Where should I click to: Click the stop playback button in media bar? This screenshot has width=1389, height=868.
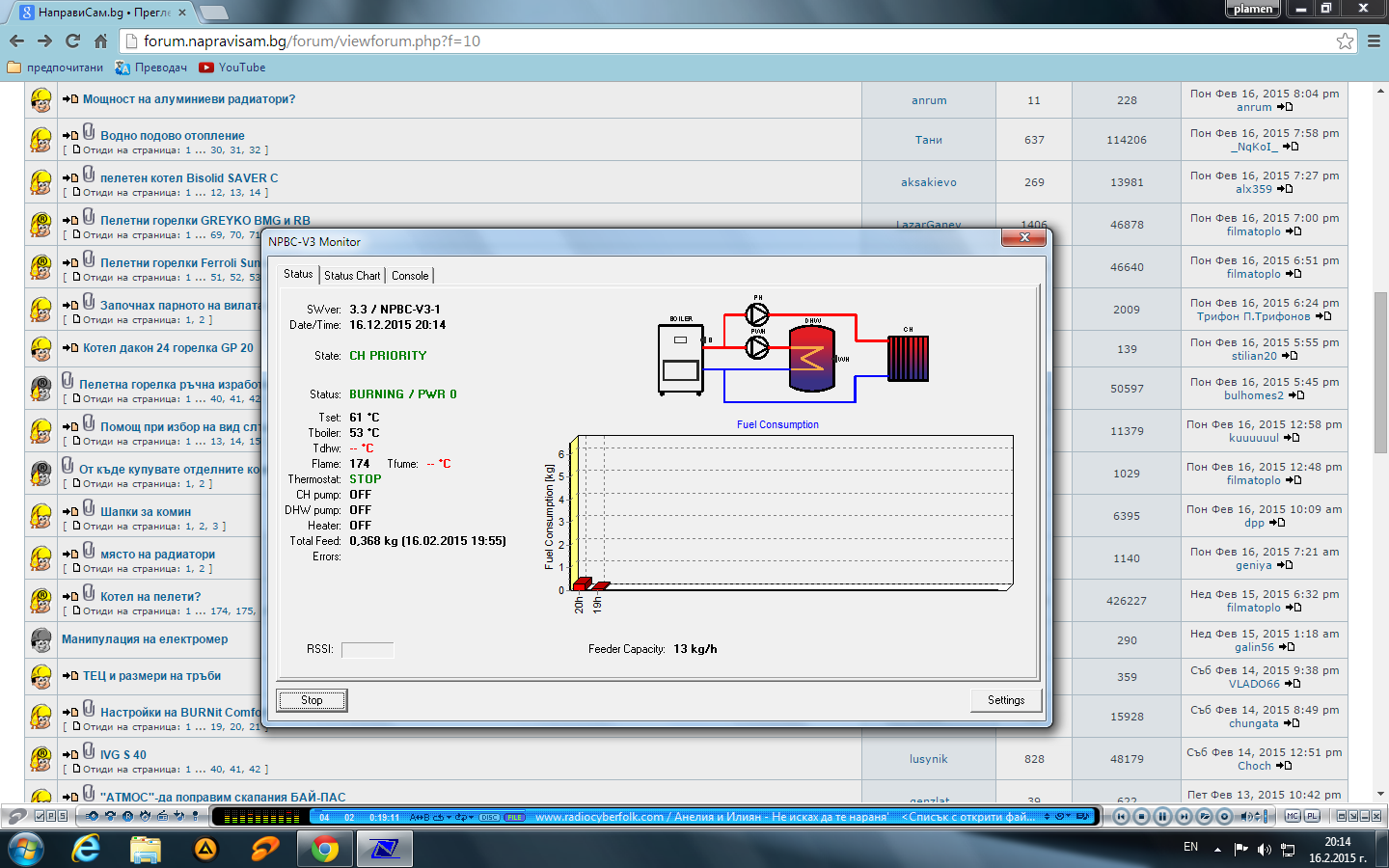pos(1142,816)
